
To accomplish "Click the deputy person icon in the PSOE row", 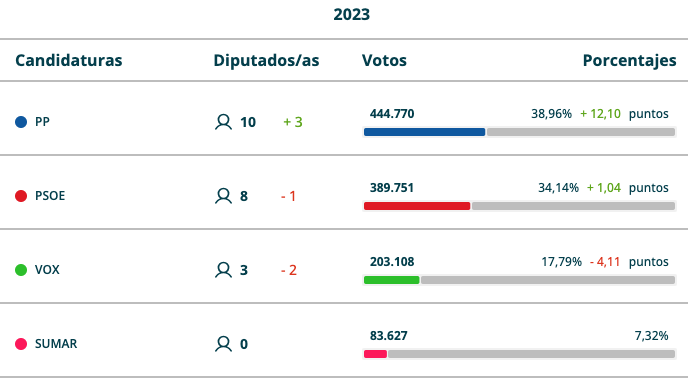I will [223, 196].
